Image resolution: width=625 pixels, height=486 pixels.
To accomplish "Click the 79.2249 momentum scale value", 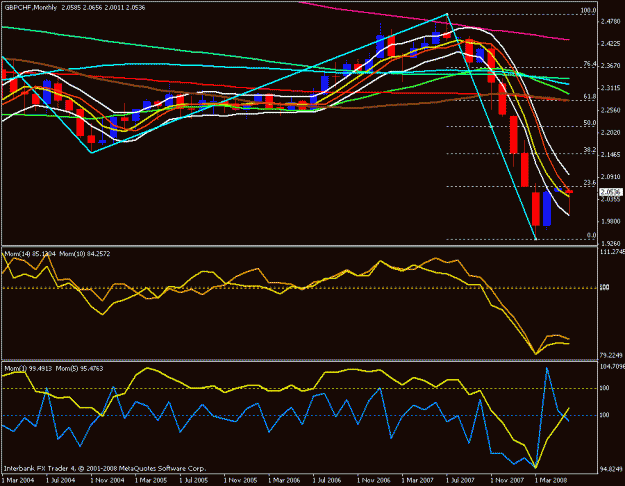I will [611, 355].
